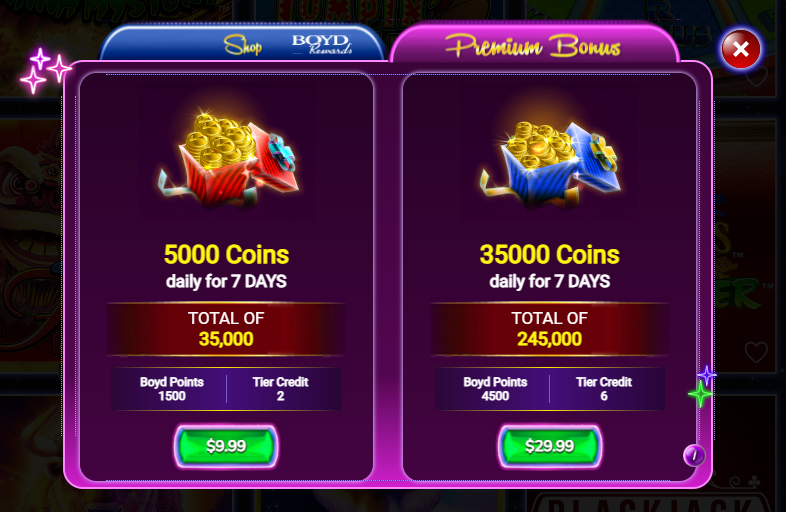Click Tier Credit 2 label
This screenshot has width=786, height=512.
click(x=280, y=389)
